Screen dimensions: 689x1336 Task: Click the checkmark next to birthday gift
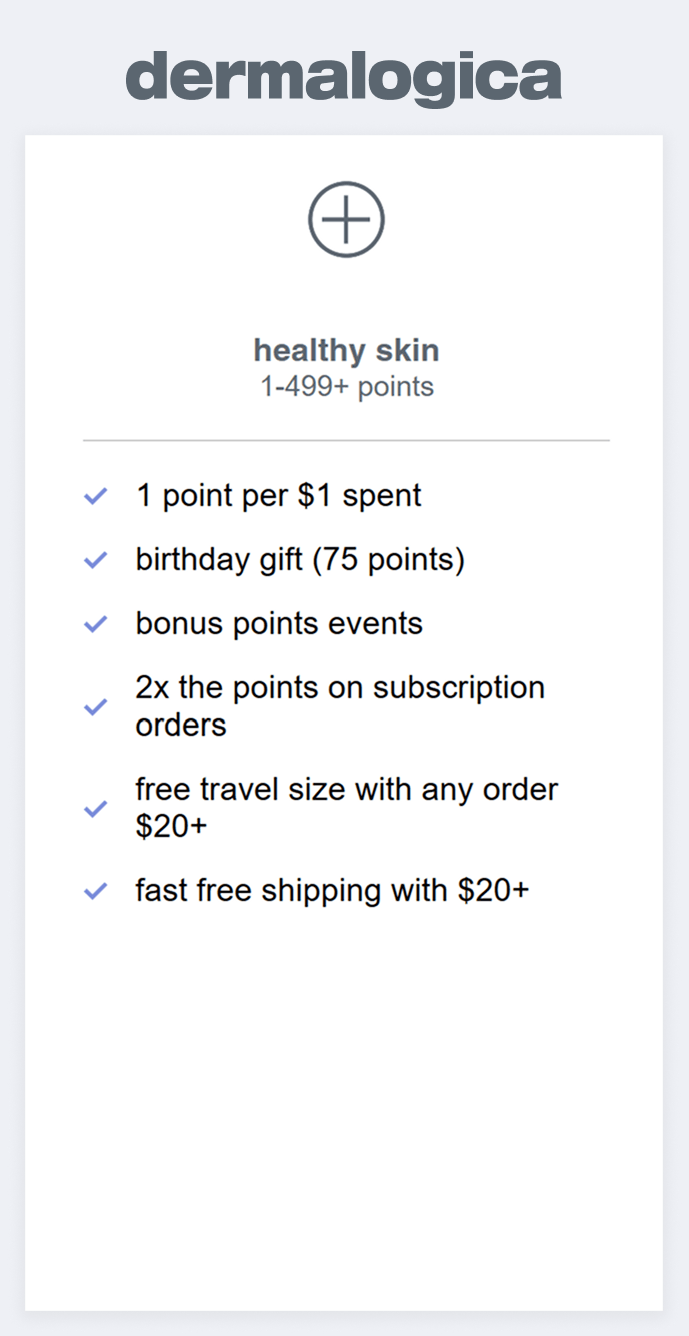96,560
